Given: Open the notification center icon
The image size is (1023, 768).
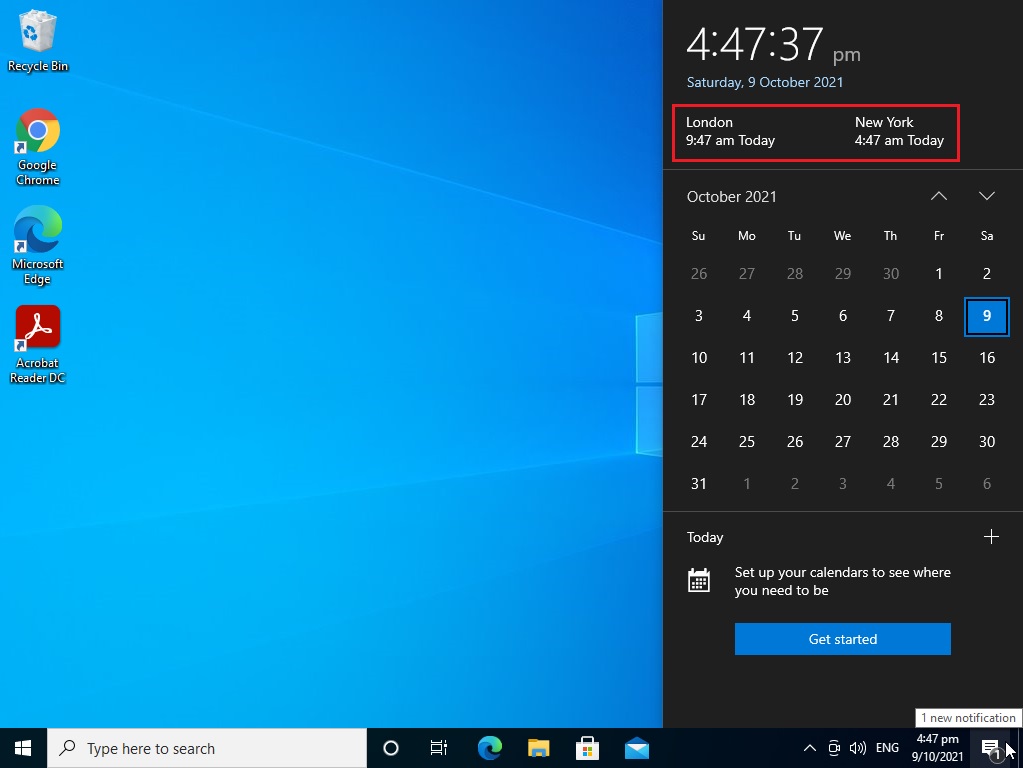Looking at the screenshot, I should pos(990,748).
